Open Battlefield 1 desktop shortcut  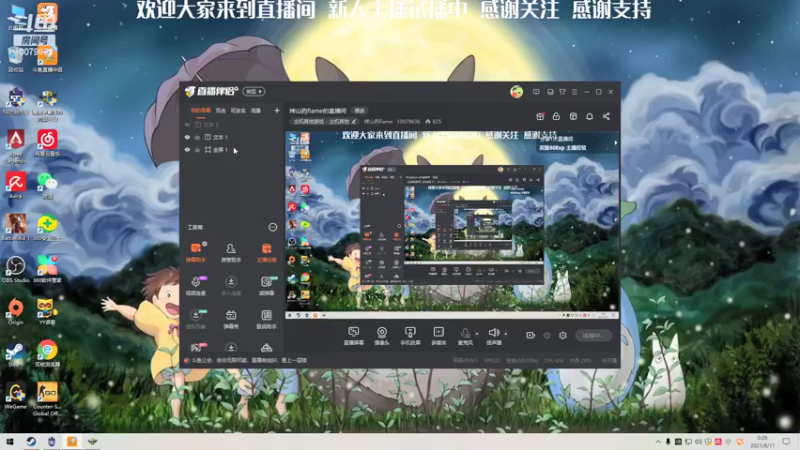pyautogui.click(x=15, y=227)
